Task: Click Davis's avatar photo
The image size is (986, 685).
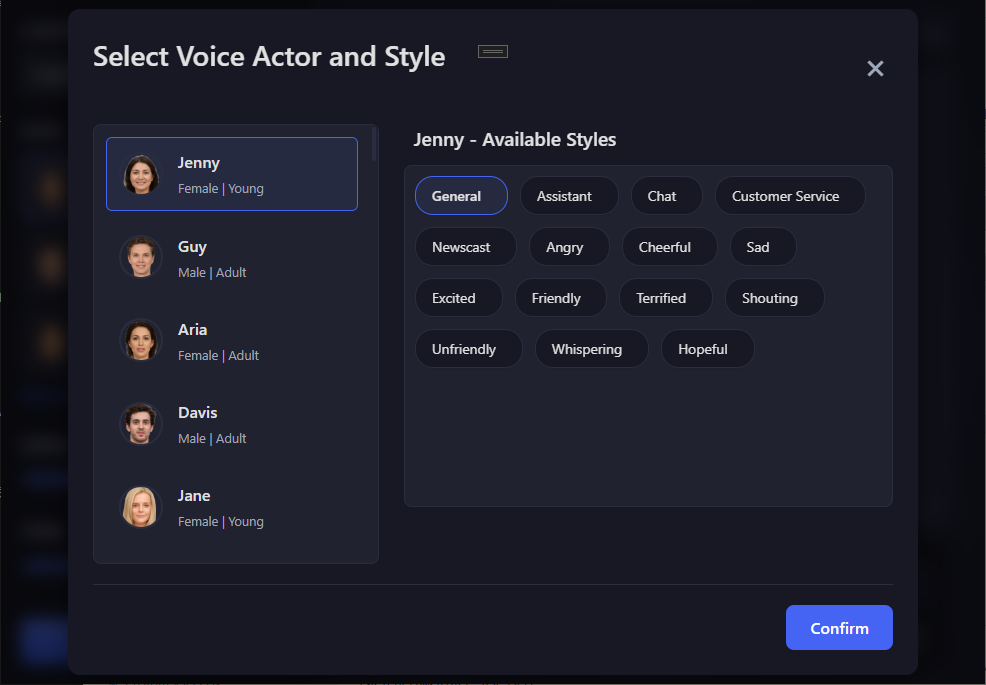Action: [141, 423]
